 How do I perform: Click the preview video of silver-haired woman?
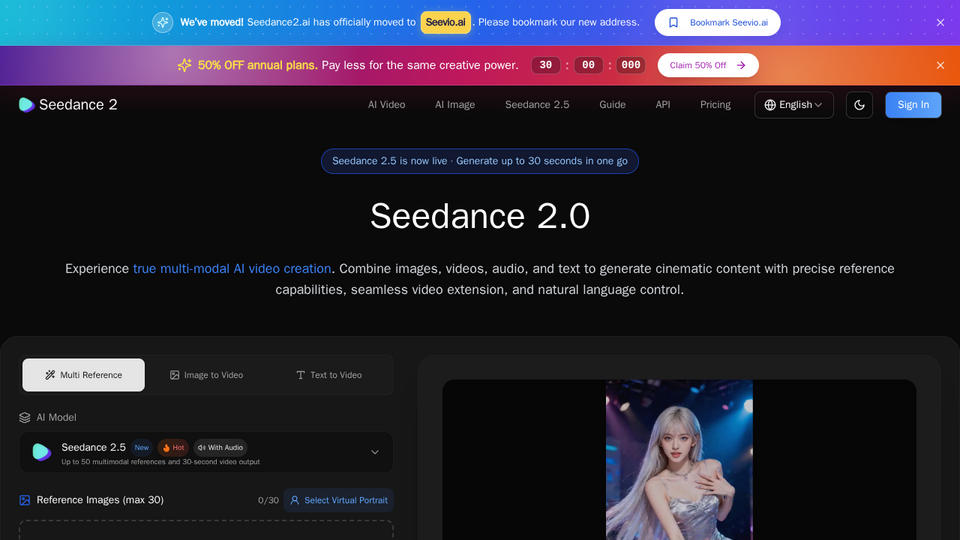(x=679, y=460)
